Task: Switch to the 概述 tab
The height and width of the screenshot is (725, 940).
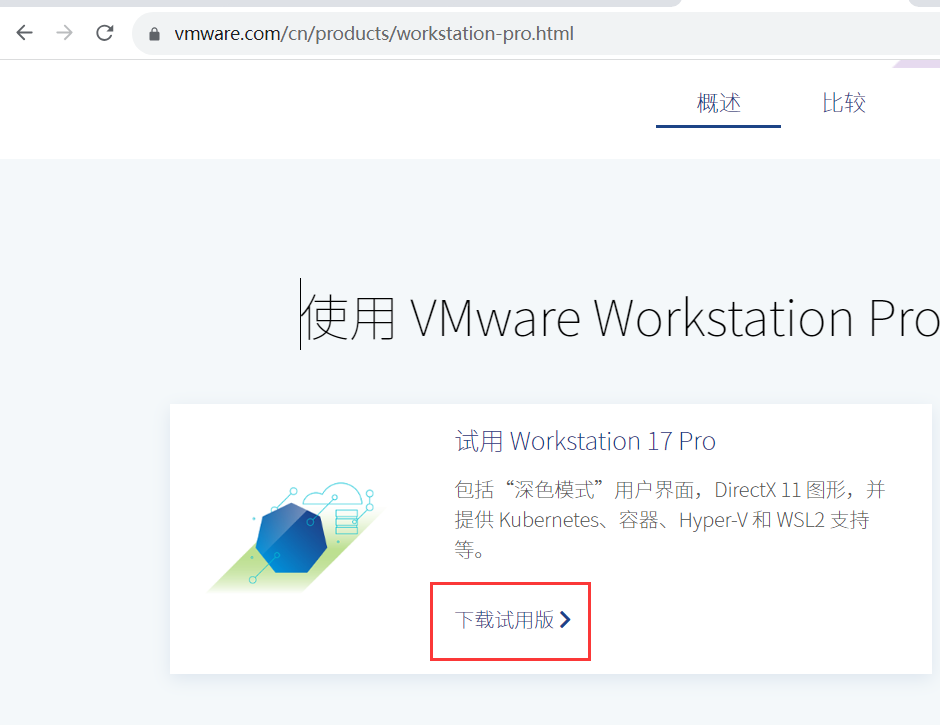Action: pyautogui.click(x=718, y=103)
